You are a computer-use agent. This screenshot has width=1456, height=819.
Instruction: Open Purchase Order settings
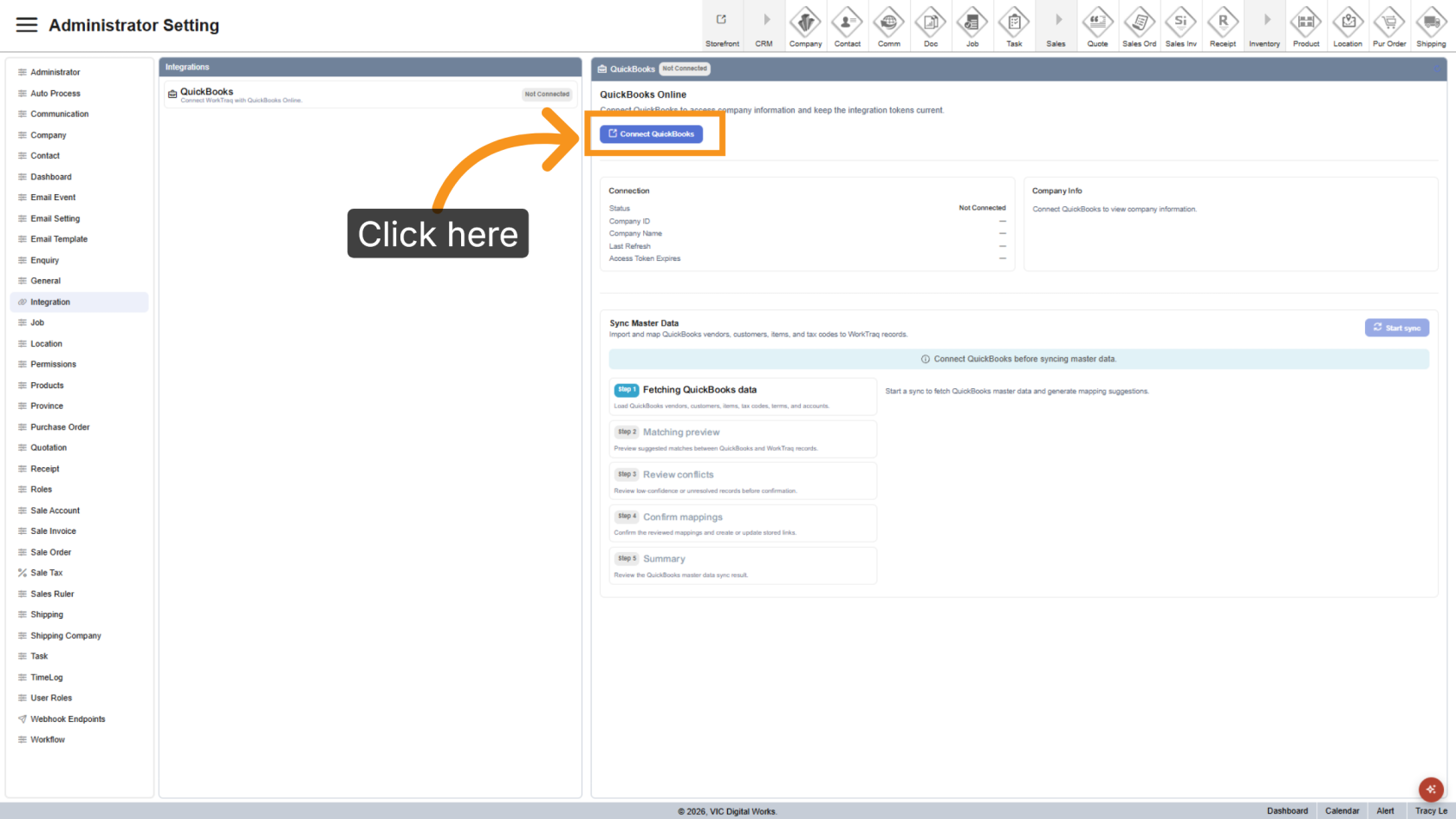[x=79, y=427]
